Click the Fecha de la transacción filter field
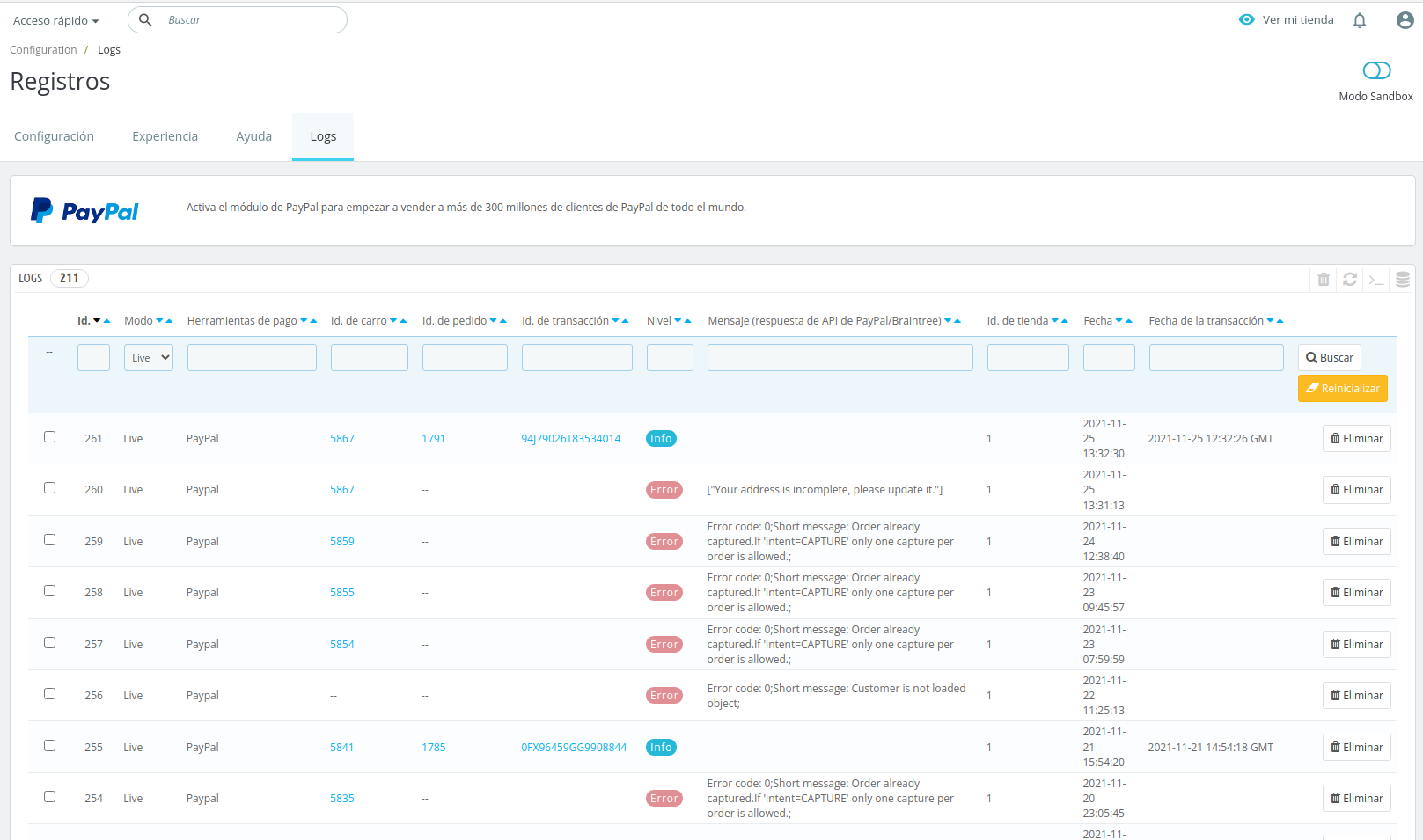Image resolution: width=1423 pixels, height=840 pixels. coord(1216,358)
